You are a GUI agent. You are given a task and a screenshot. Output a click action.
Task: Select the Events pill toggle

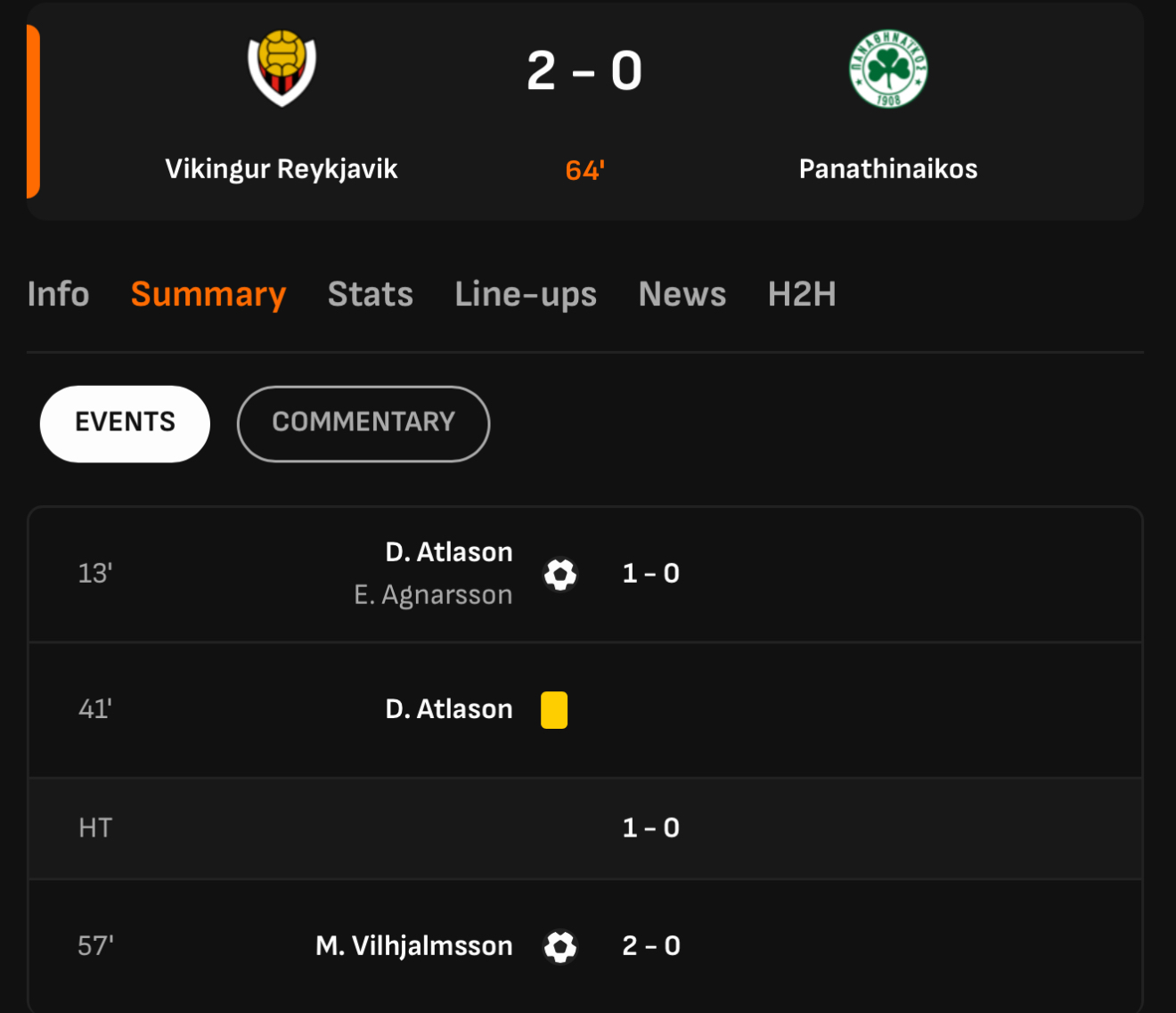click(x=125, y=423)
